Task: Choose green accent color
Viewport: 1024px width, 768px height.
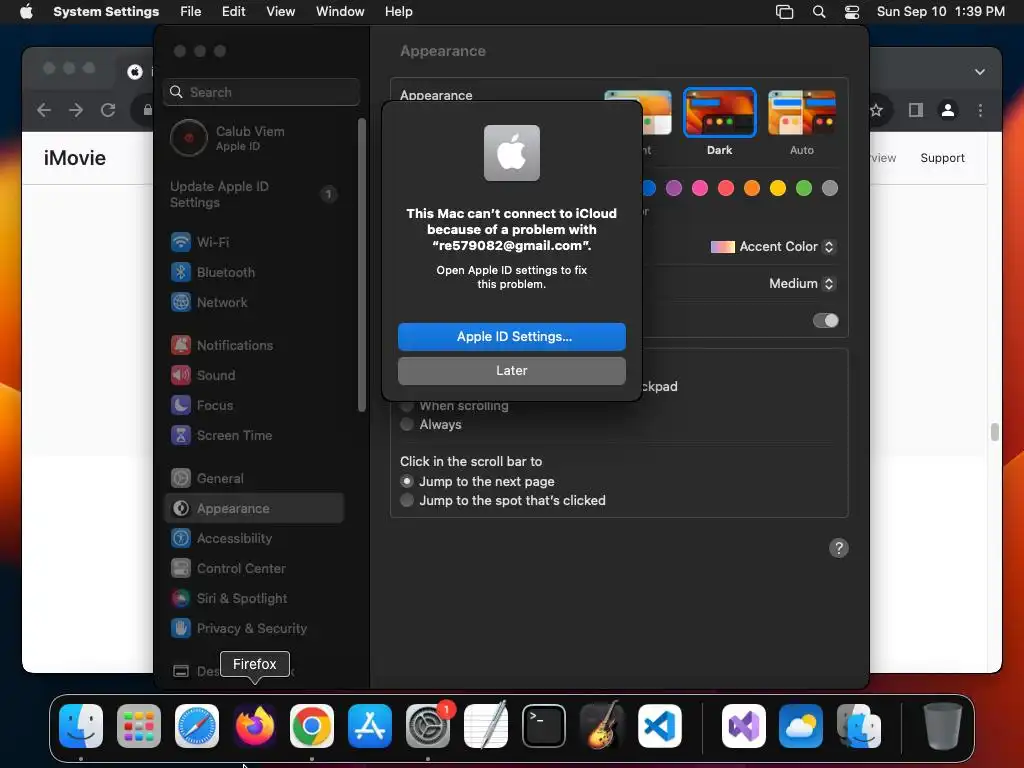Action: click(804, 189)
